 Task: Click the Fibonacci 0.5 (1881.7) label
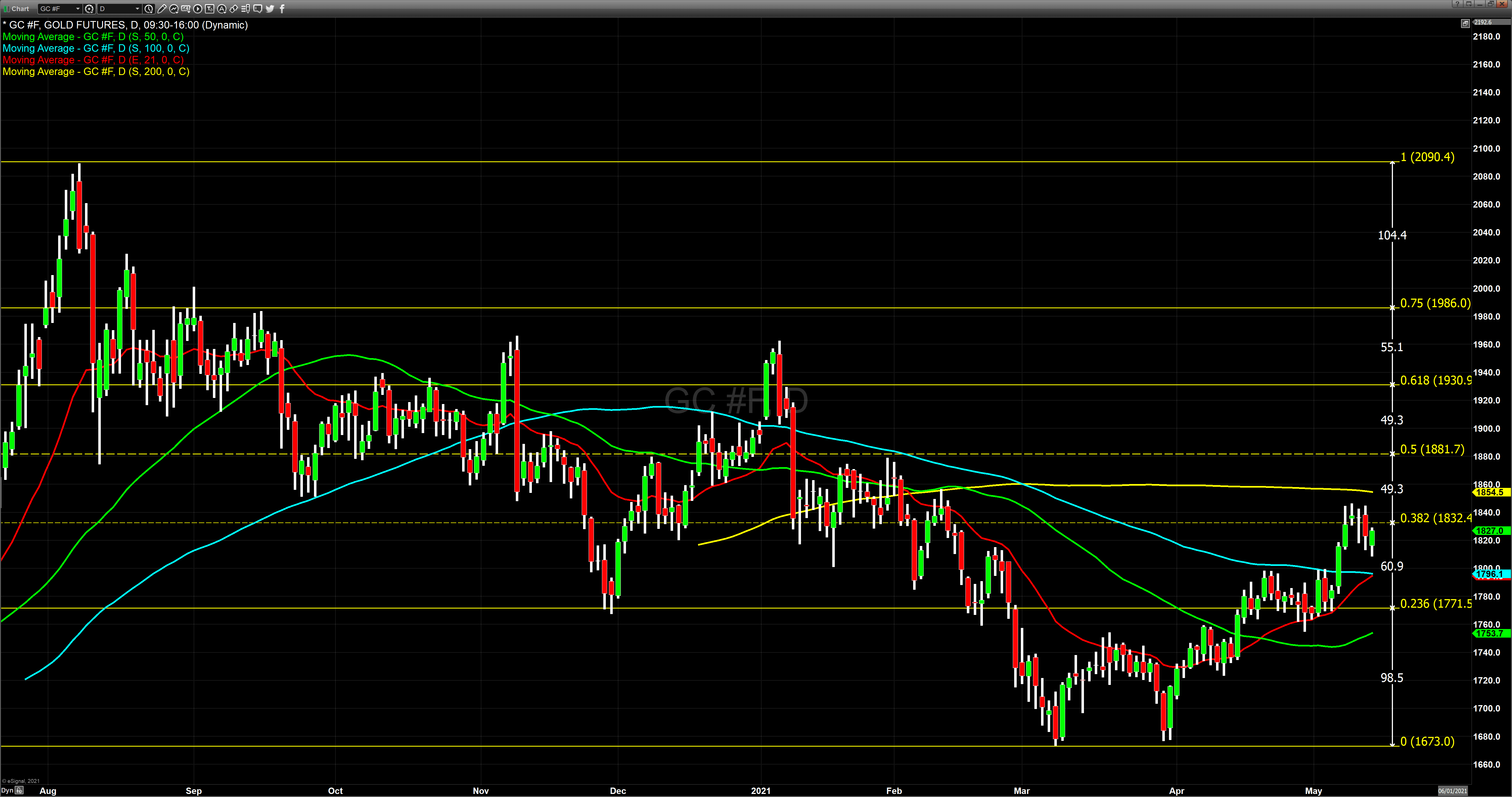coord(1432,449)
